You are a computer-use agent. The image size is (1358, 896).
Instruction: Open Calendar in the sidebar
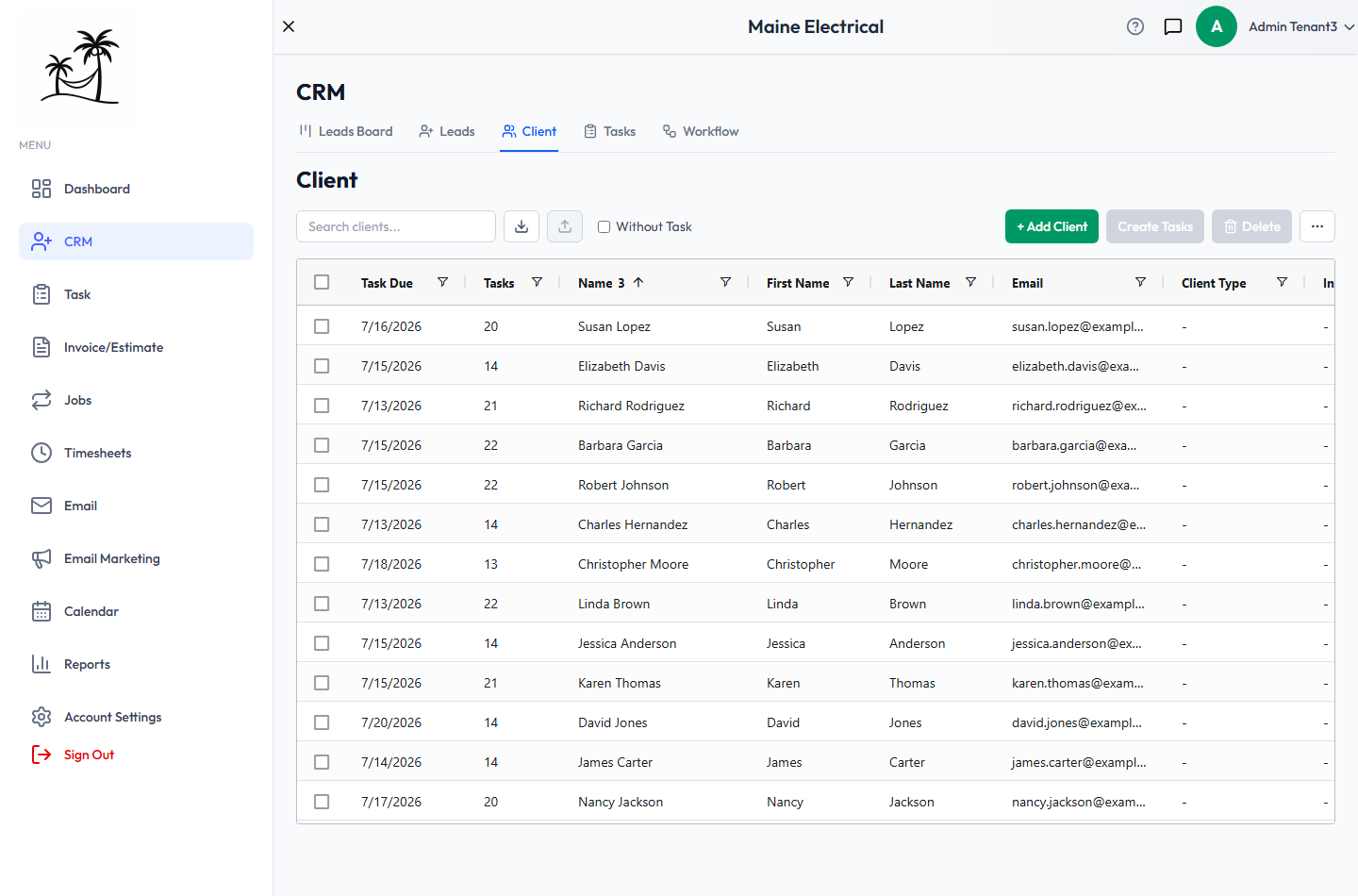coord(136,611)
